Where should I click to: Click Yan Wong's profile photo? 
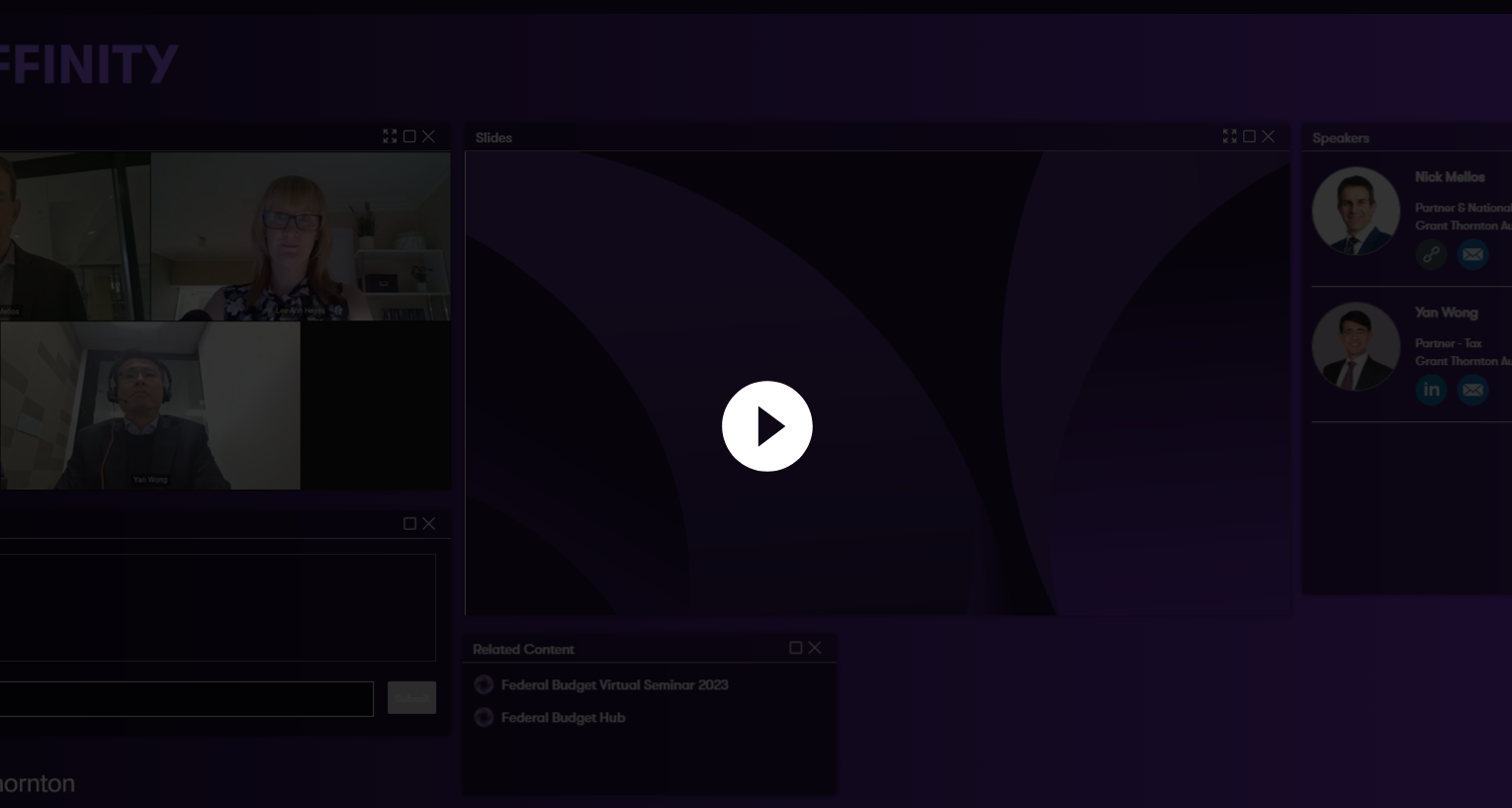pyautogui.click(x=1356, y=346)
